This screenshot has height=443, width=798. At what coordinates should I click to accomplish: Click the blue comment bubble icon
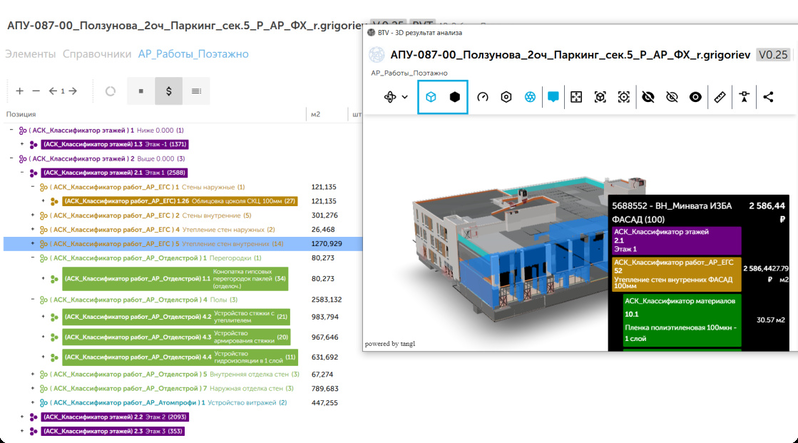tap(553, 97)
